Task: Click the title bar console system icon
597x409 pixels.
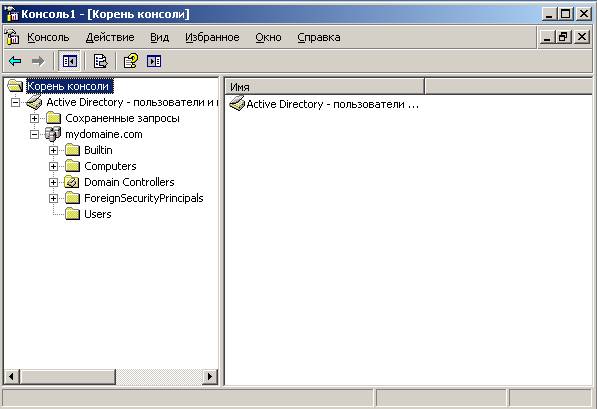Action: click(x=11, y=14)
